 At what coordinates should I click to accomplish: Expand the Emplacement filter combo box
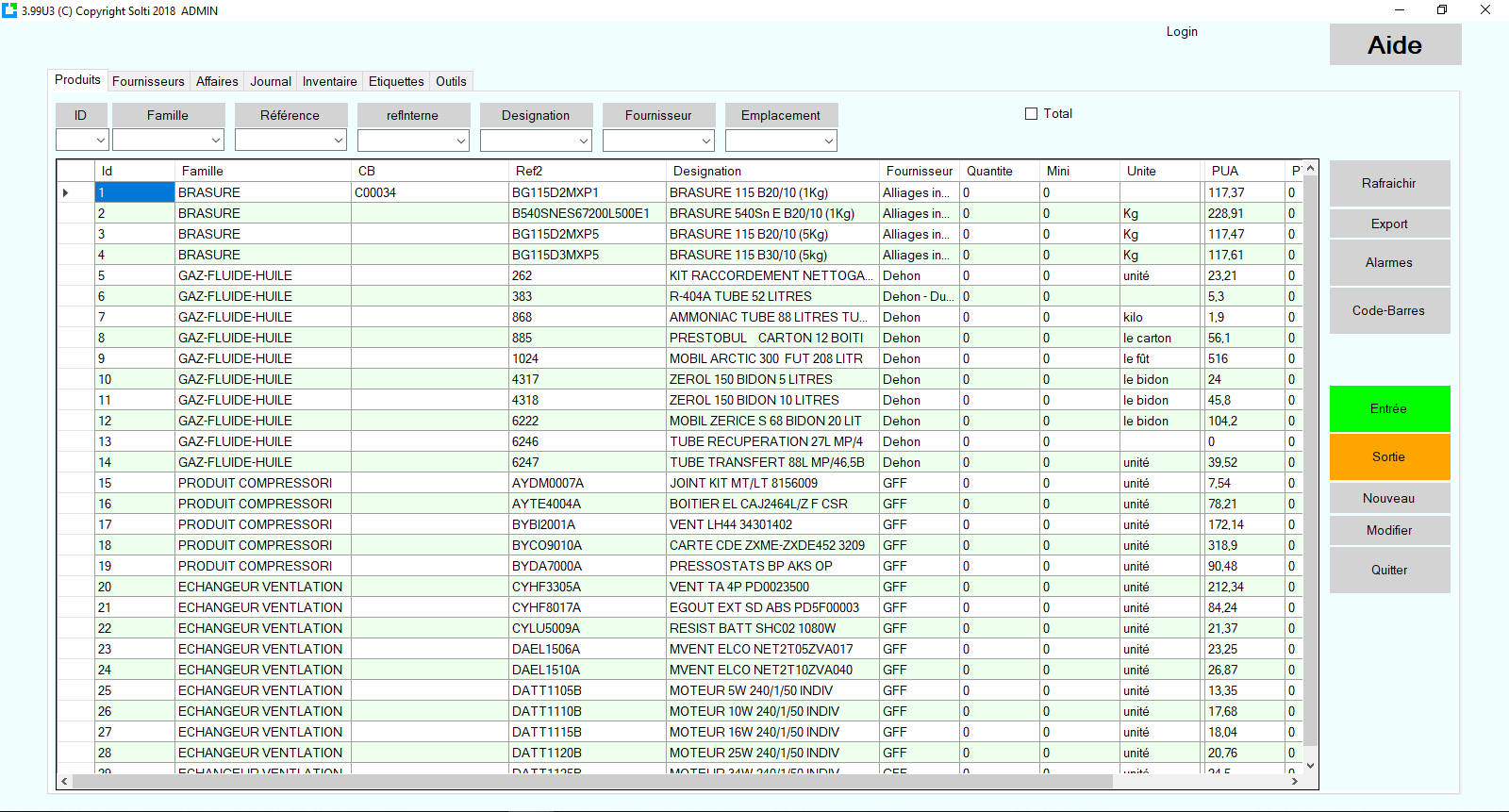[x=829, y=141]
